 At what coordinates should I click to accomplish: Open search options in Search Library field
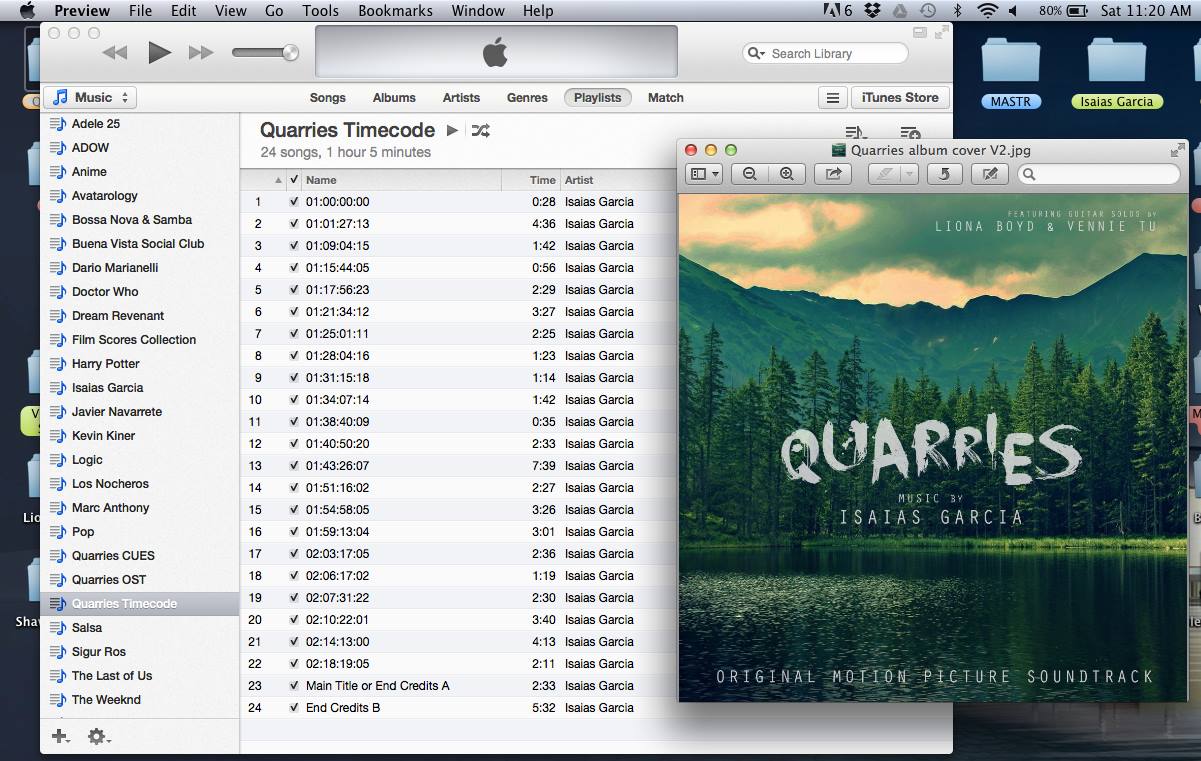coord(756,54)
